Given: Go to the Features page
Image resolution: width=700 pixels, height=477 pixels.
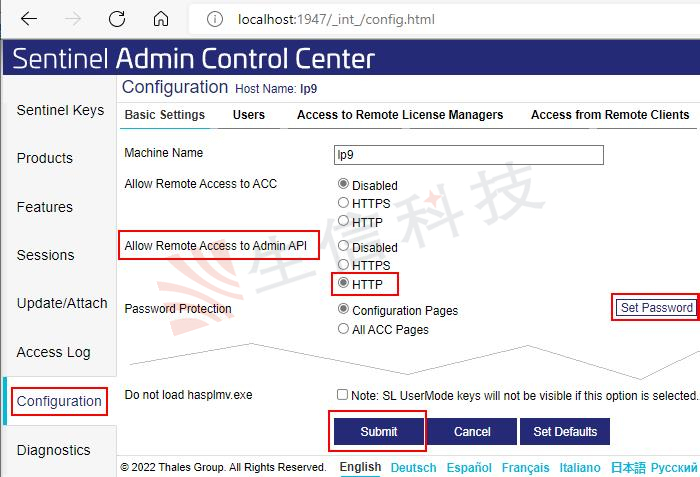Looking at the screenshot, I should pyautogui.click(x=45, y=207).
